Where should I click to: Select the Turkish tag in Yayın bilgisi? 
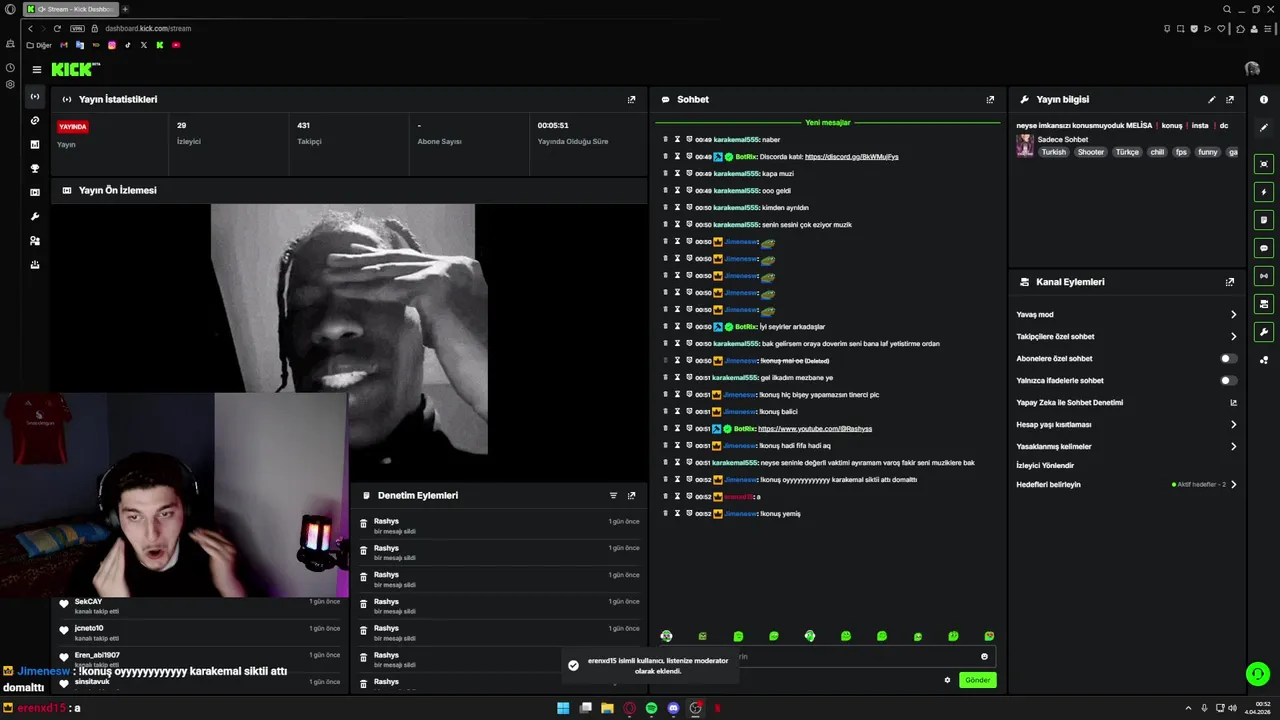point(1053,152)
